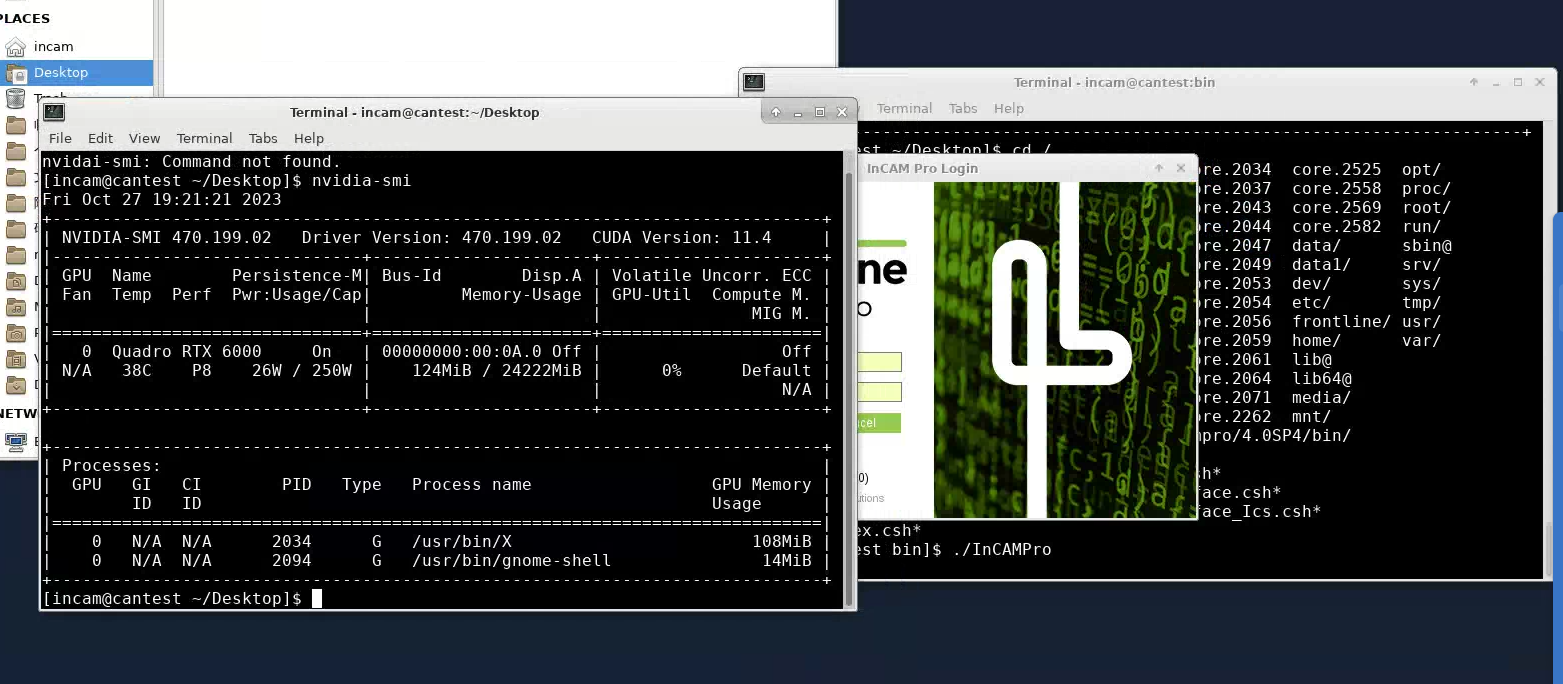
Task: Open Tabs menu in Desktop terminal
Action: pos(263,138)
